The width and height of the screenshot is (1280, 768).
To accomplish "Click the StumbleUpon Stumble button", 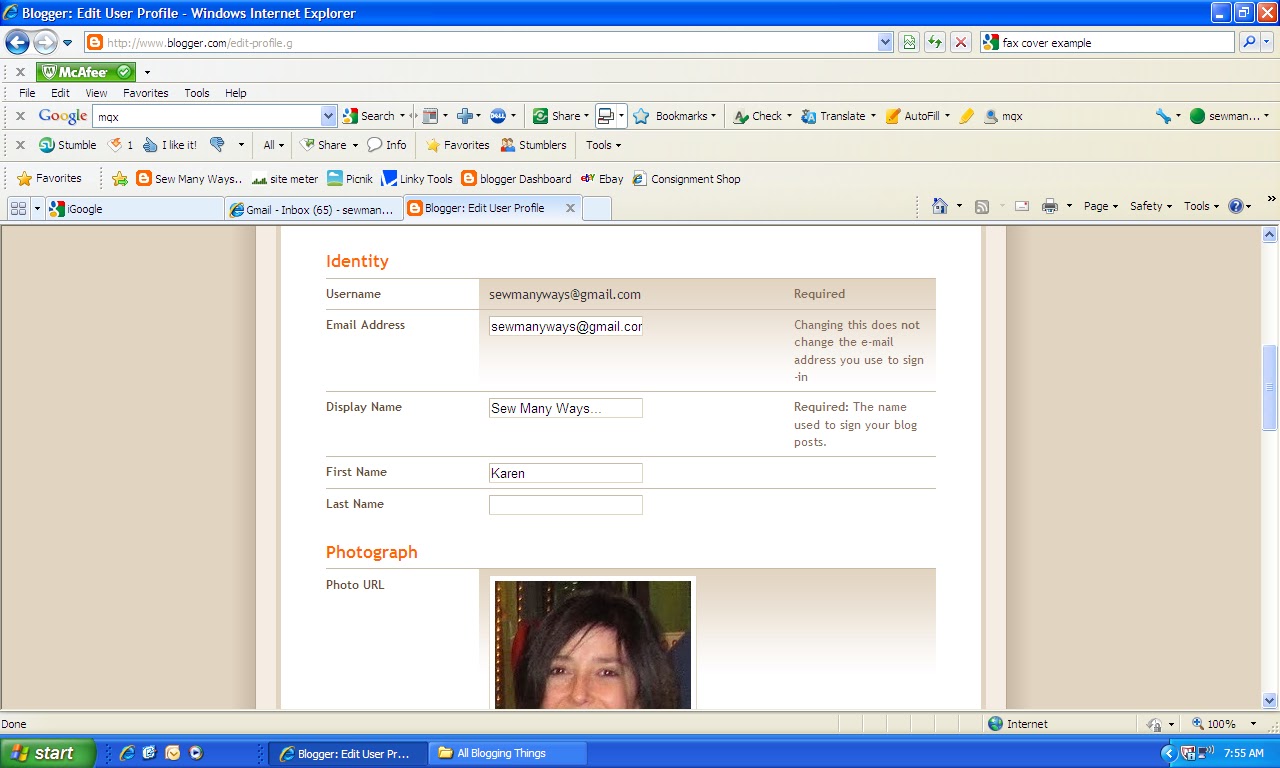I will [x=67, y=145].
